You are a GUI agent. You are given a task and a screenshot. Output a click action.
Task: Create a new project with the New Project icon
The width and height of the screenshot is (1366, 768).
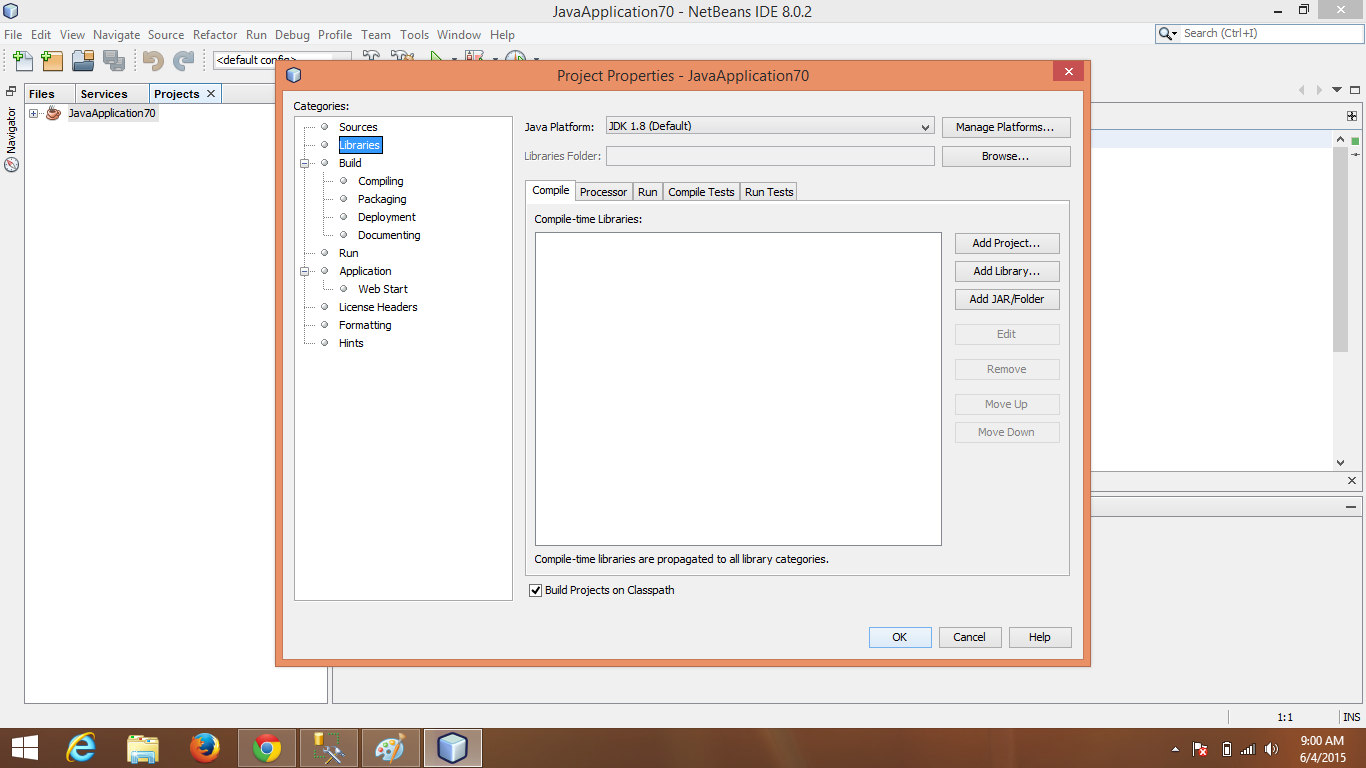[52, 61]
